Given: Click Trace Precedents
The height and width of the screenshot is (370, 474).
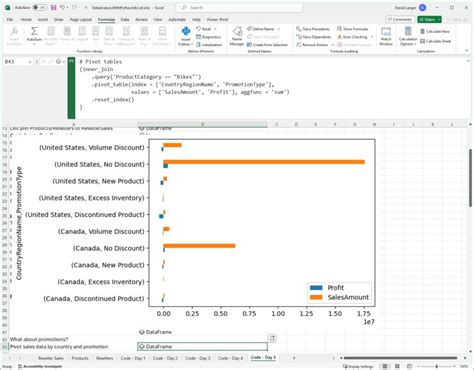Looking at the screenshot, I should tap(313, 29).
